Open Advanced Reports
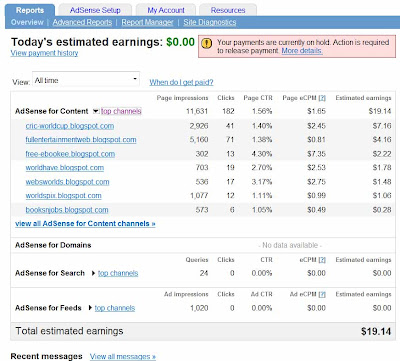 point(82,22)
